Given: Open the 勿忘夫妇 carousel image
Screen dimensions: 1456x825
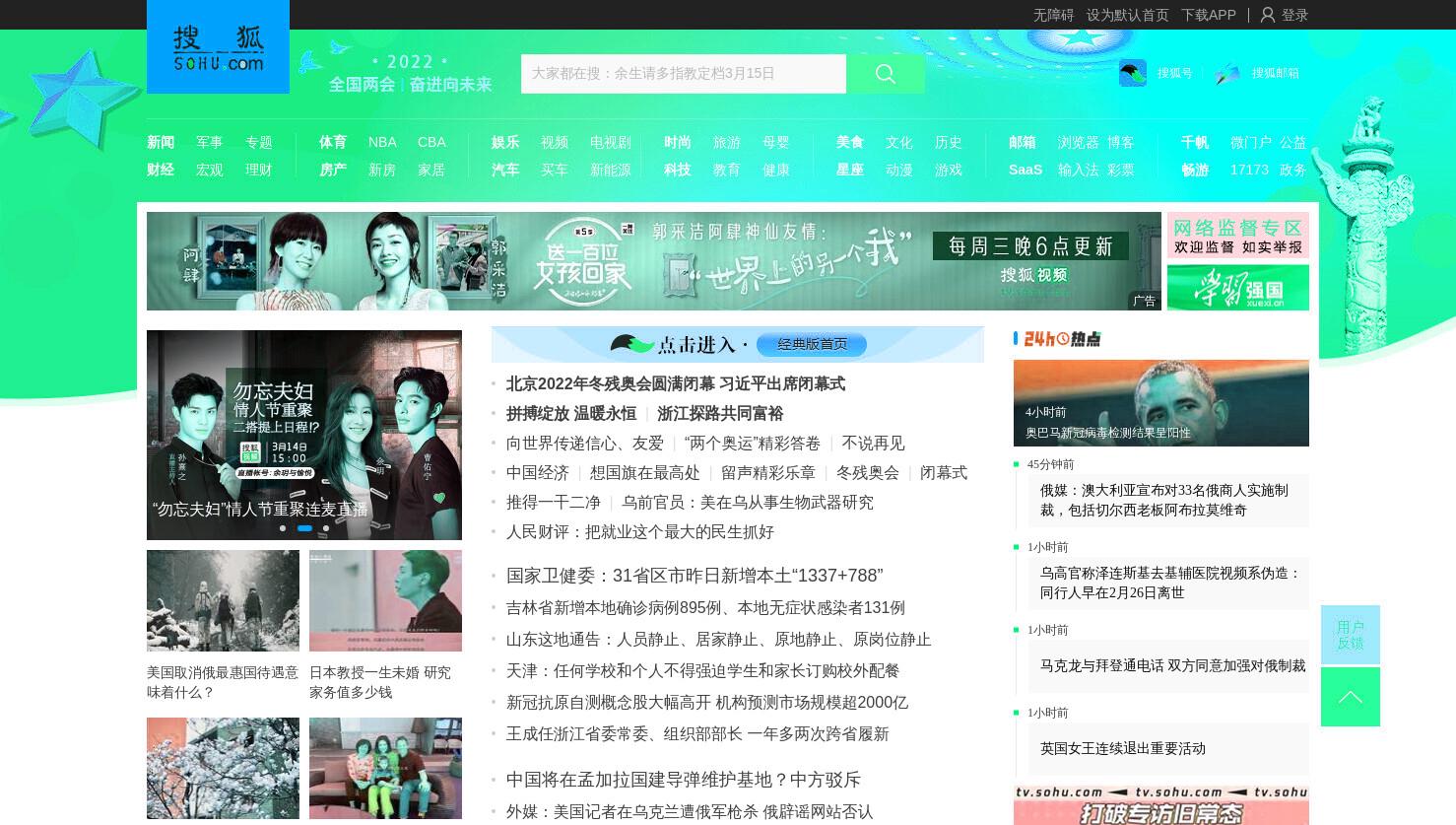Looking at the screenshot, I should 304,435.
